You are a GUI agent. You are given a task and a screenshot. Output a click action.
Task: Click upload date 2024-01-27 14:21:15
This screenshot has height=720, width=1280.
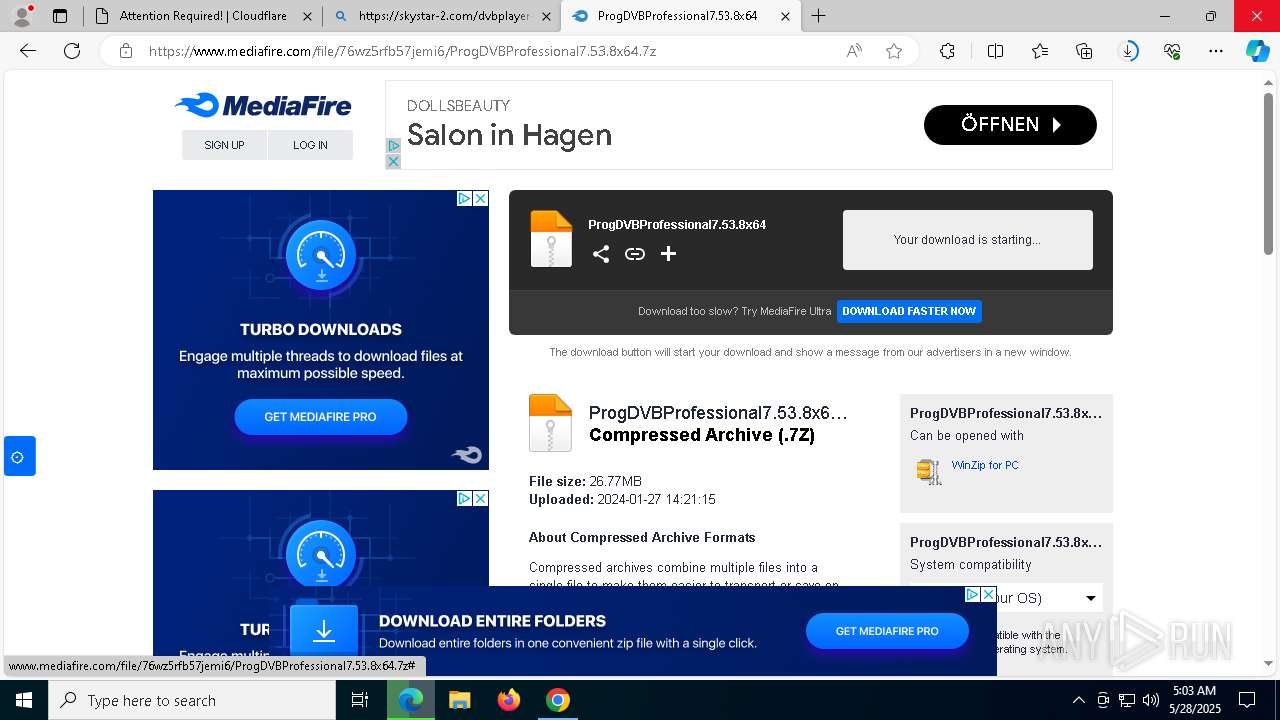click(656, 499)
